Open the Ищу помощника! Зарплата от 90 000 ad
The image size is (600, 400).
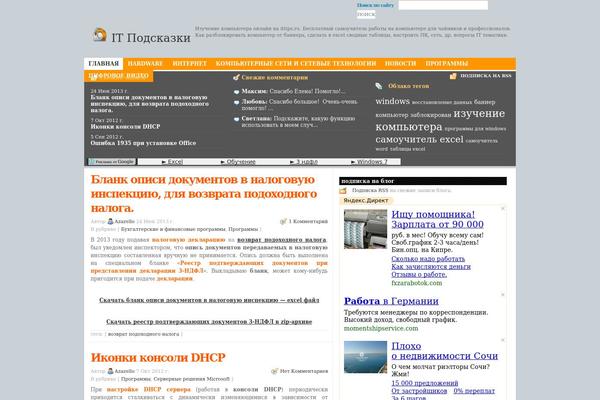[437, 219]
